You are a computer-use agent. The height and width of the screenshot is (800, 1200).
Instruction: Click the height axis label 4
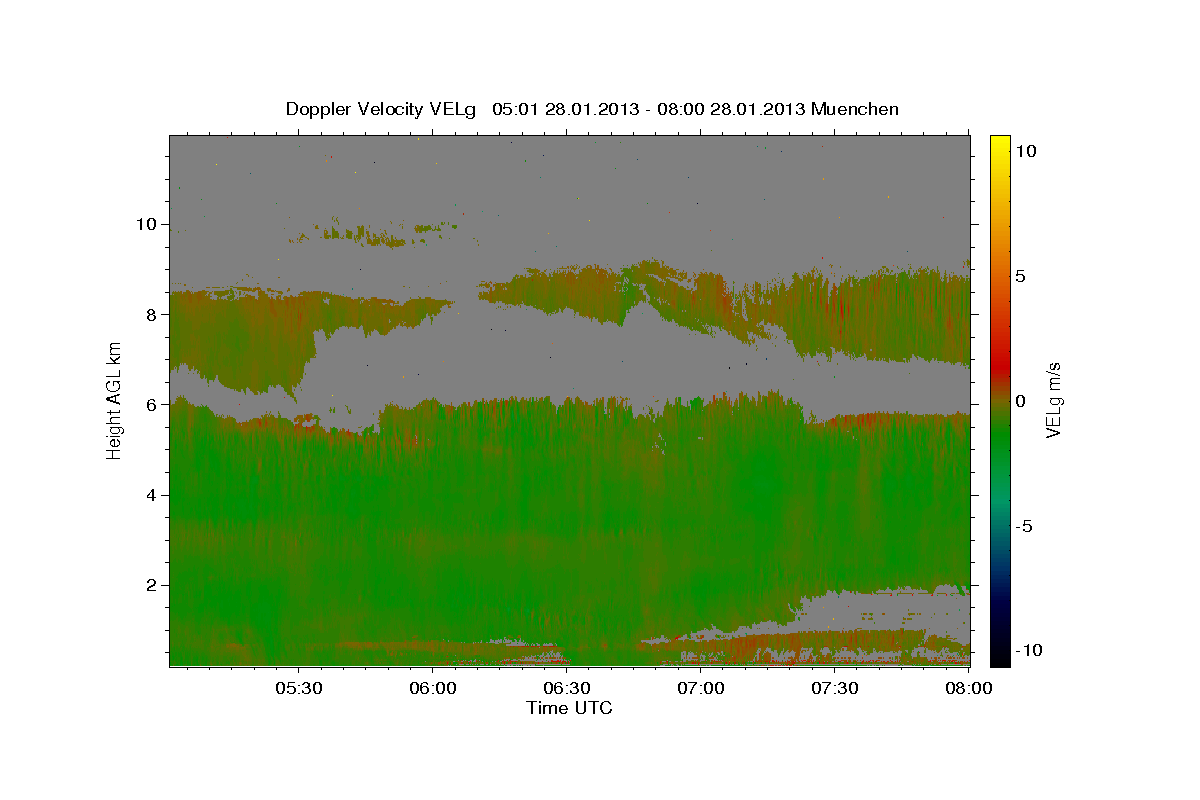pos(151,495)
